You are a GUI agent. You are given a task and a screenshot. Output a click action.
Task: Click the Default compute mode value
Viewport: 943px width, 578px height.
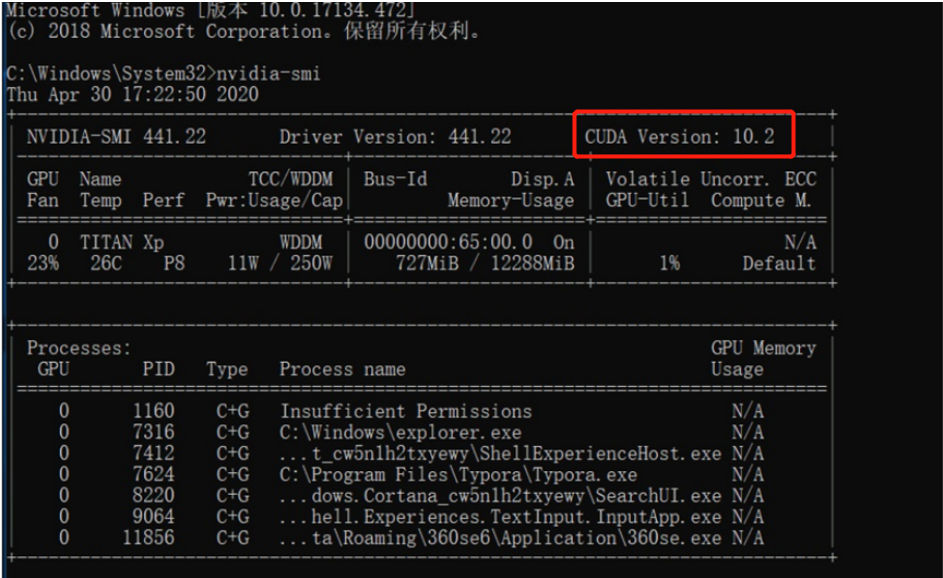pos(779,263)
